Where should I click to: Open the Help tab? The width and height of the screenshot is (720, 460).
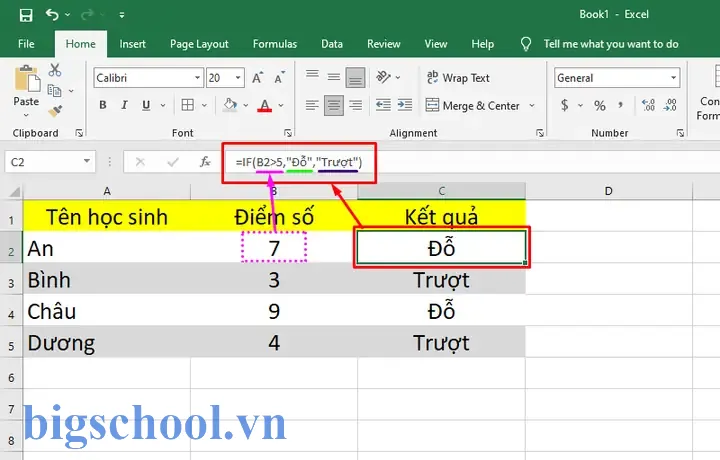pos(483,44)
